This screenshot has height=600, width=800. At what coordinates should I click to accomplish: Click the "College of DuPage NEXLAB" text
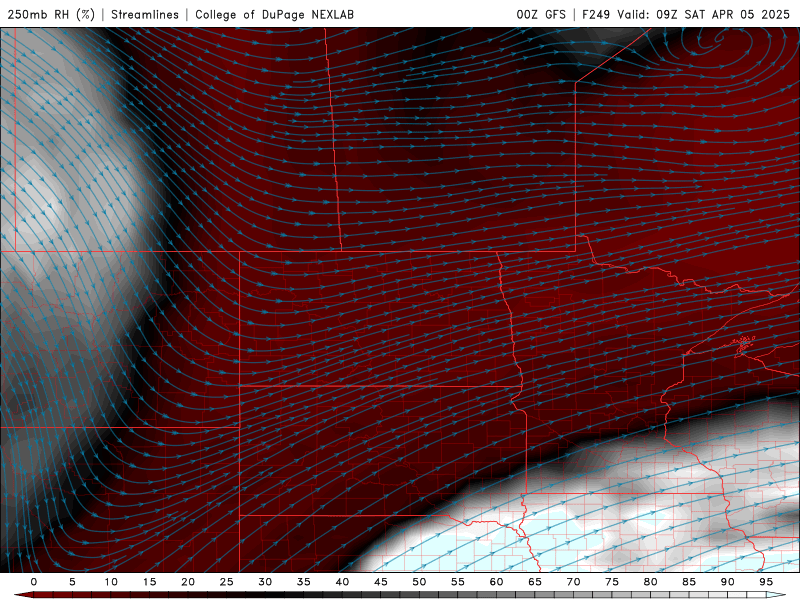click(274, 14)
